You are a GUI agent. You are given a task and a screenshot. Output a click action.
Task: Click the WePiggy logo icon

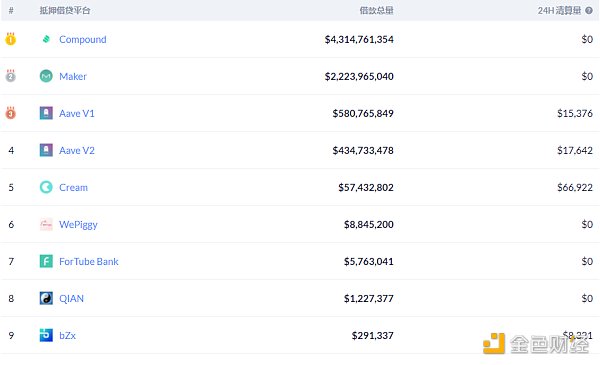46,224
